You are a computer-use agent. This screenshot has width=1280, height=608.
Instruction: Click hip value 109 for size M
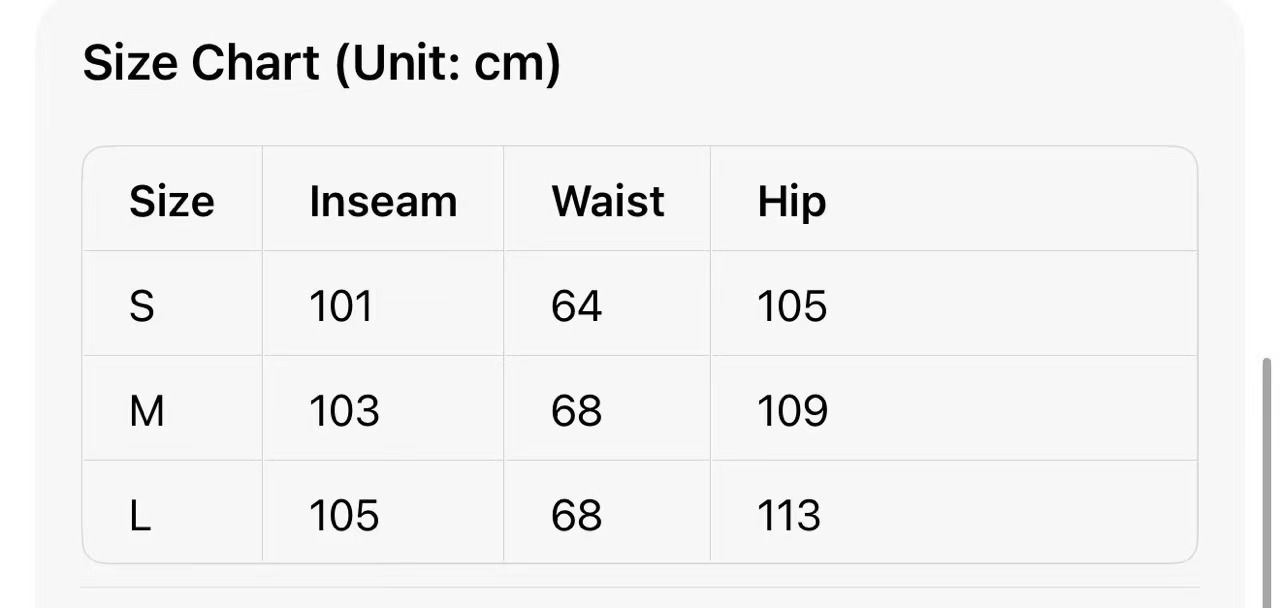tap(792, 411)
